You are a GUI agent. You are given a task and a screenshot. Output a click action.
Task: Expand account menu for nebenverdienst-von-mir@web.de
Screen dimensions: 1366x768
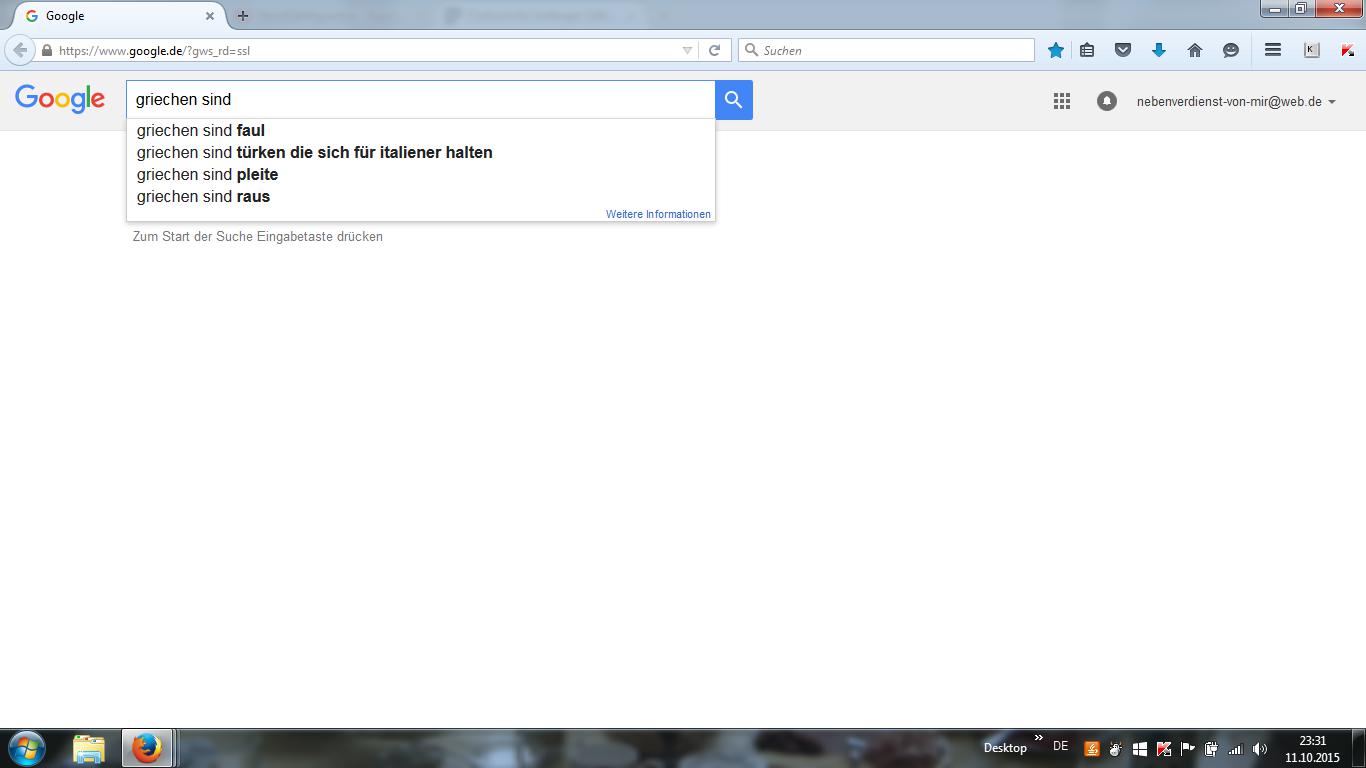[x=1332, y=102]
